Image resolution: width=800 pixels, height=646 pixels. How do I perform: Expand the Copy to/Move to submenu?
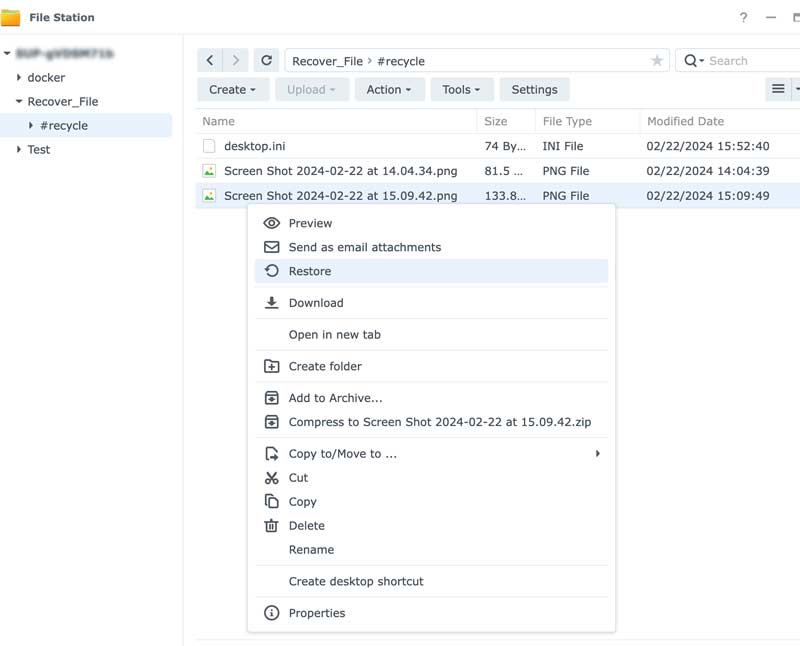[x=597, y=453]
